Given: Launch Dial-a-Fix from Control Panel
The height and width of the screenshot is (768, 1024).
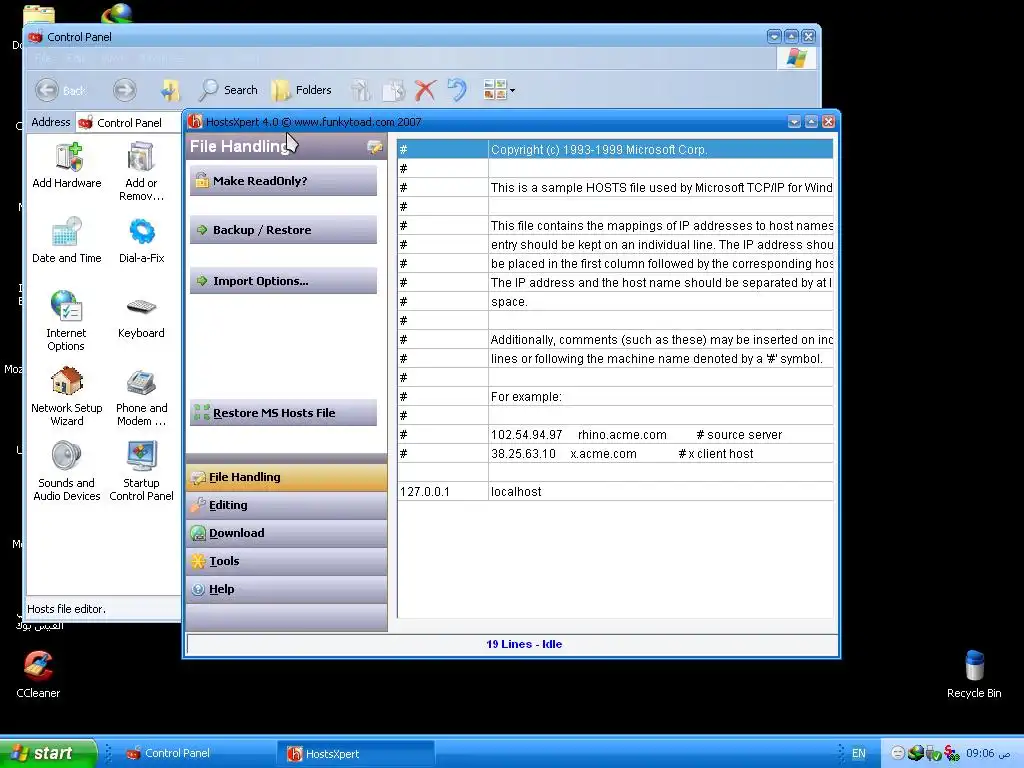Looking at the screenshot, I should click(x=141, y=240).
